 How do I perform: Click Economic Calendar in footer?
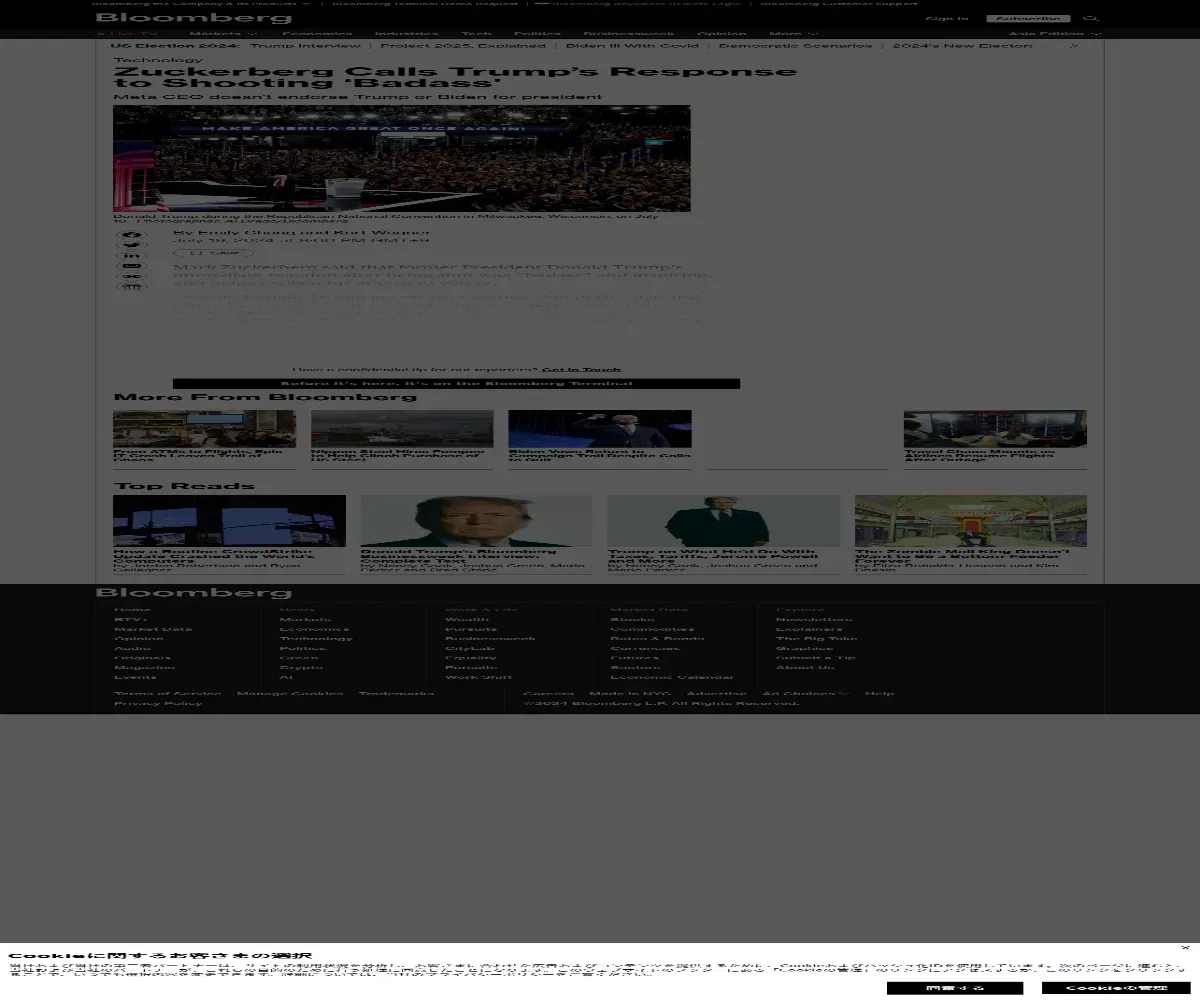672,677
